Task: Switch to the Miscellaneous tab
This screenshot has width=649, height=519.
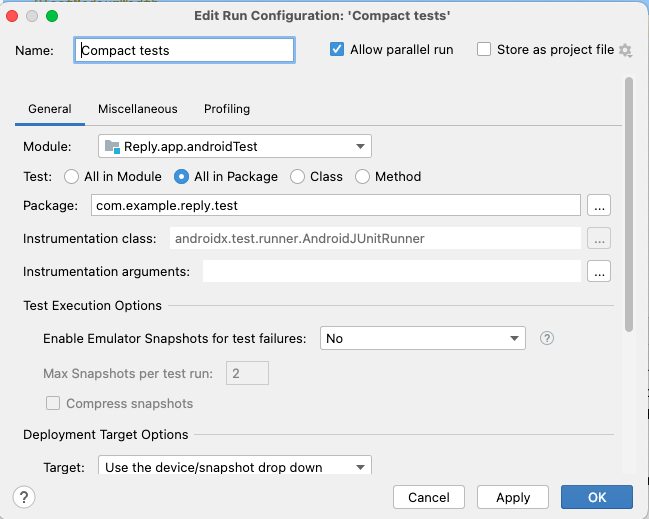Action: (138, 109)
